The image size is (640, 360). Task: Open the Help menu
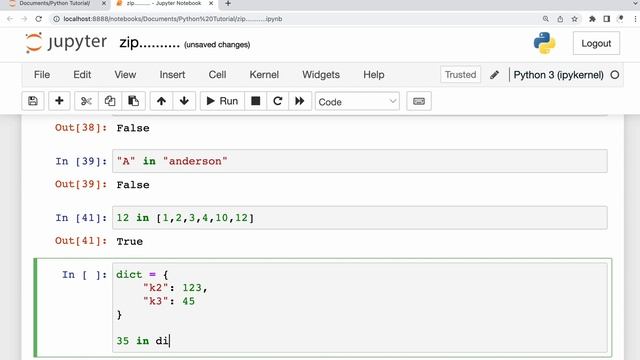tap(374, 75)
